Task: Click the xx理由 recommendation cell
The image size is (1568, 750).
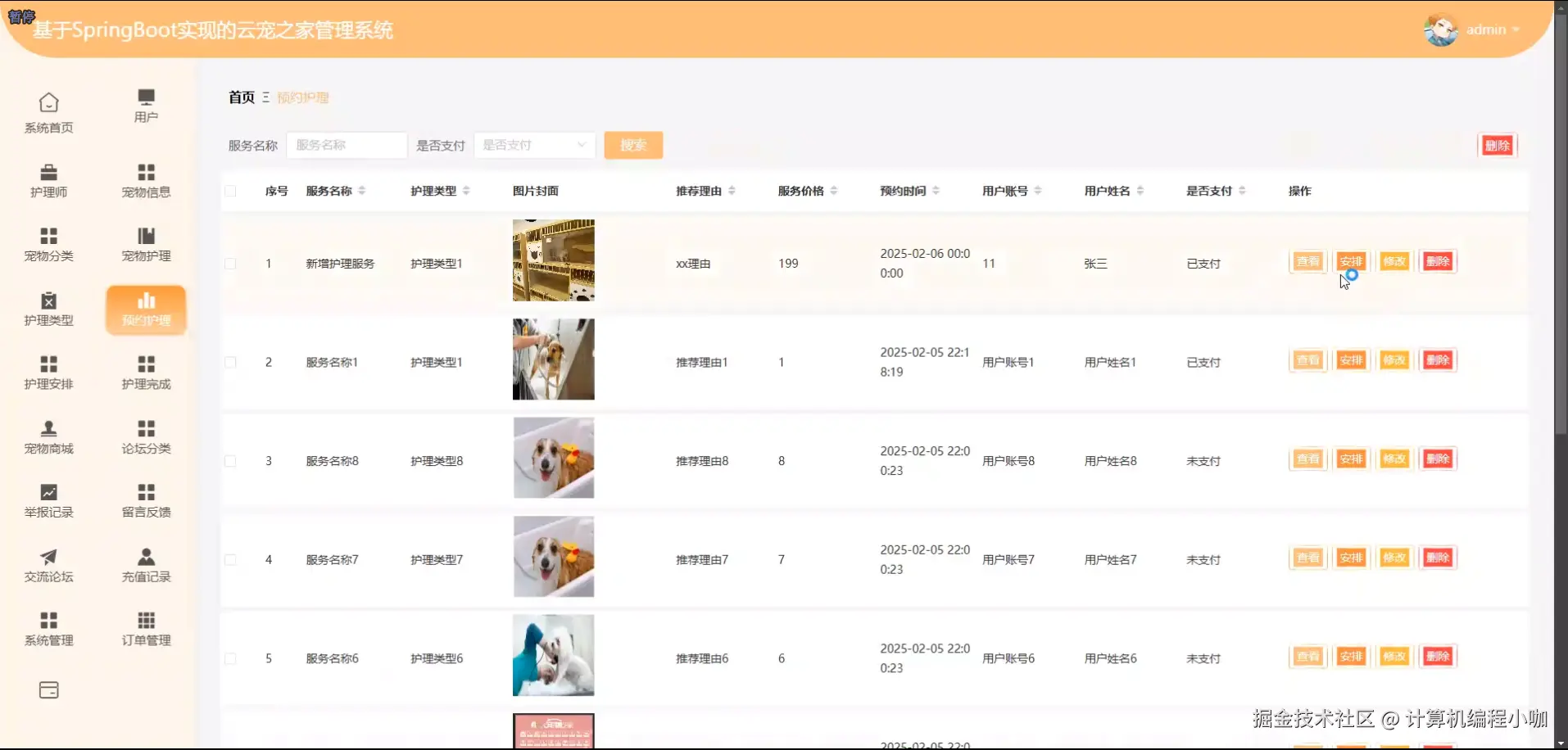Action: pyautogui.click(x=693, y=264)
